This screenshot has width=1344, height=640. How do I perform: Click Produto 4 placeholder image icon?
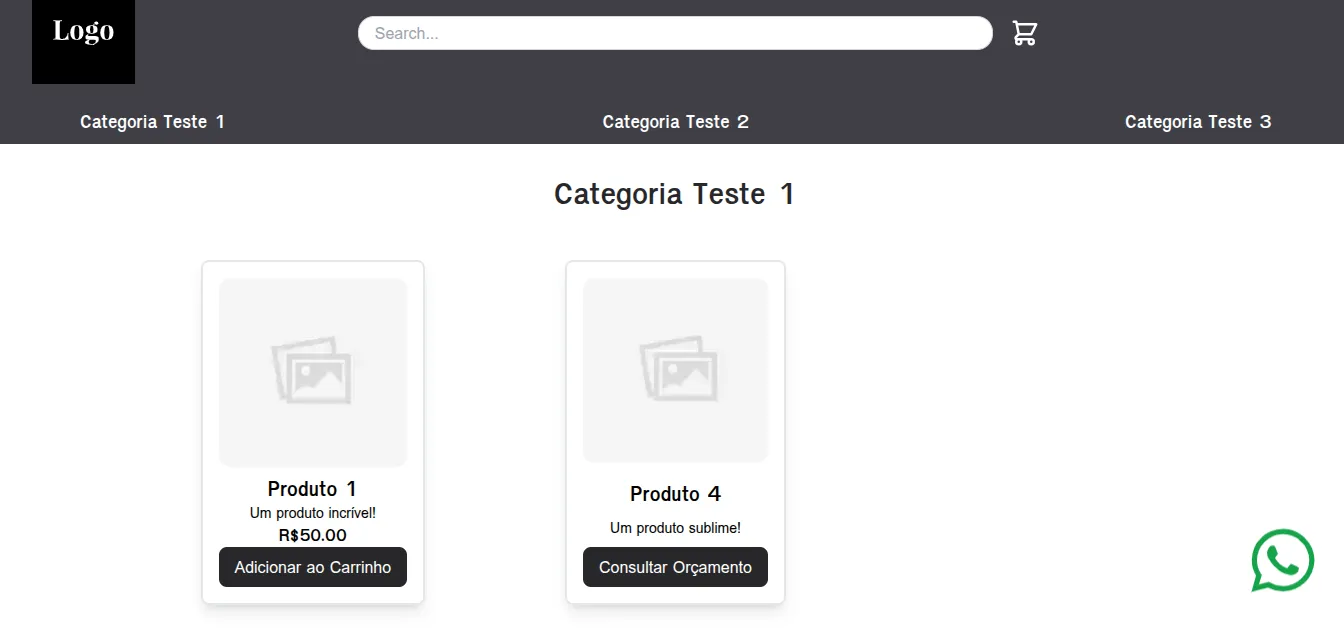(675, 369)
